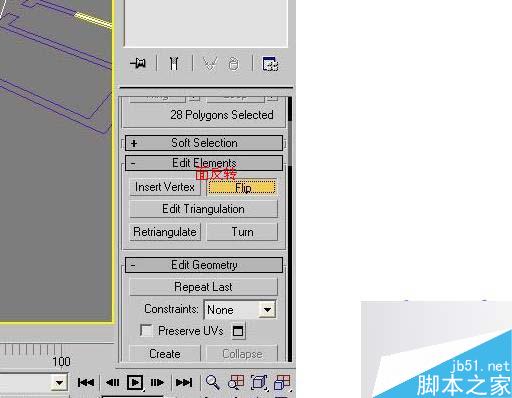512x398 pixels.
Task: Open Configure Modifier Sets icon
Action: pos(270,63)
